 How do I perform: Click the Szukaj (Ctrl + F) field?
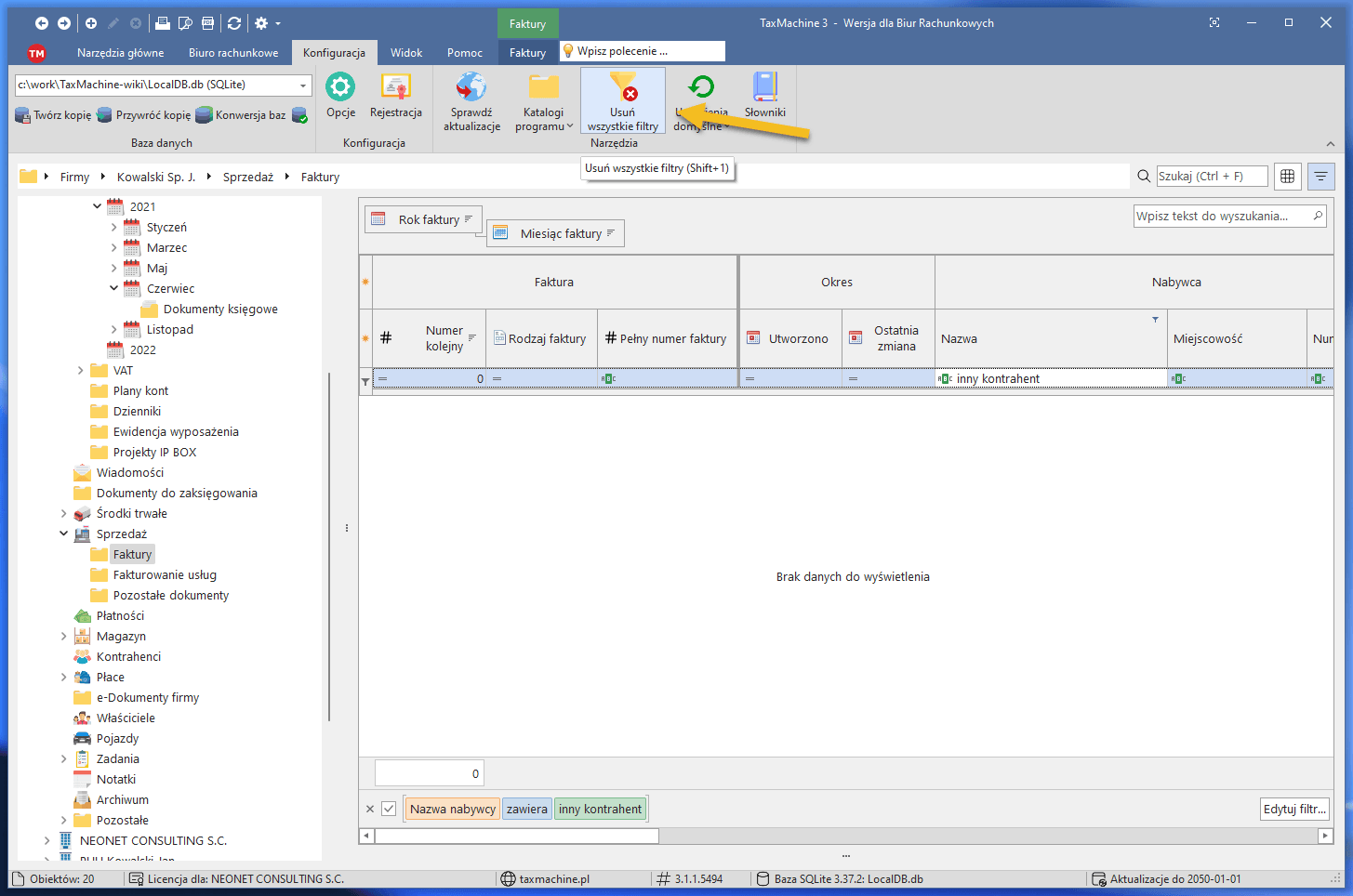tap(1211, 176)
